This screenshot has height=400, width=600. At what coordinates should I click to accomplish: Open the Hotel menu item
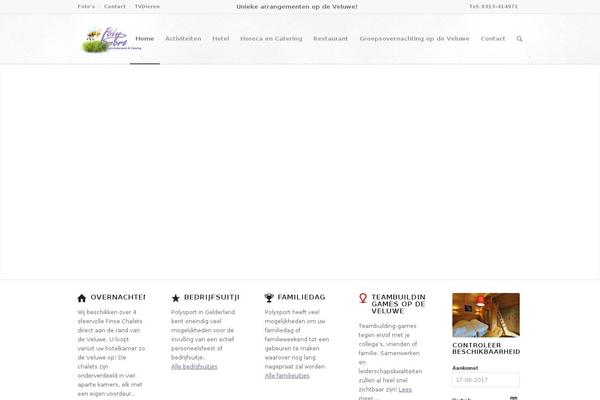tap(221, 39)
